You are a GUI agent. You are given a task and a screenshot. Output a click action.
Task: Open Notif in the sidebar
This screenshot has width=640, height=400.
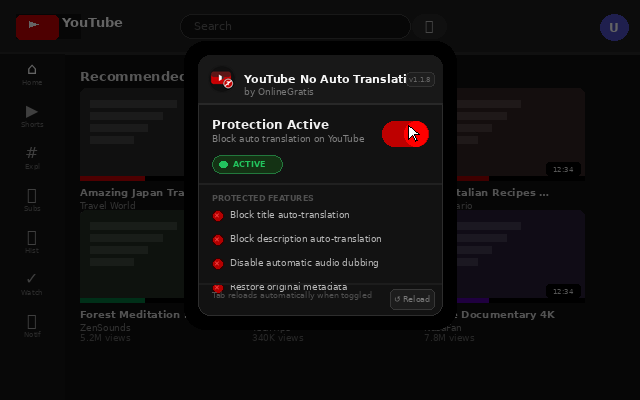(x=32, y=327)
